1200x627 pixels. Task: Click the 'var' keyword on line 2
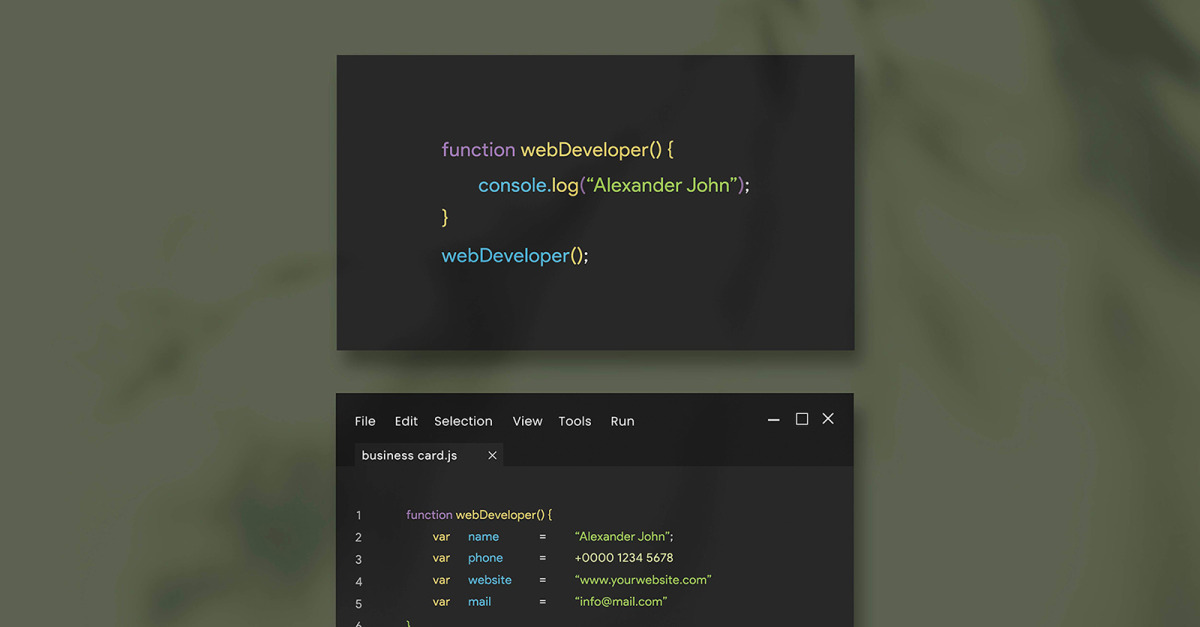441,537
